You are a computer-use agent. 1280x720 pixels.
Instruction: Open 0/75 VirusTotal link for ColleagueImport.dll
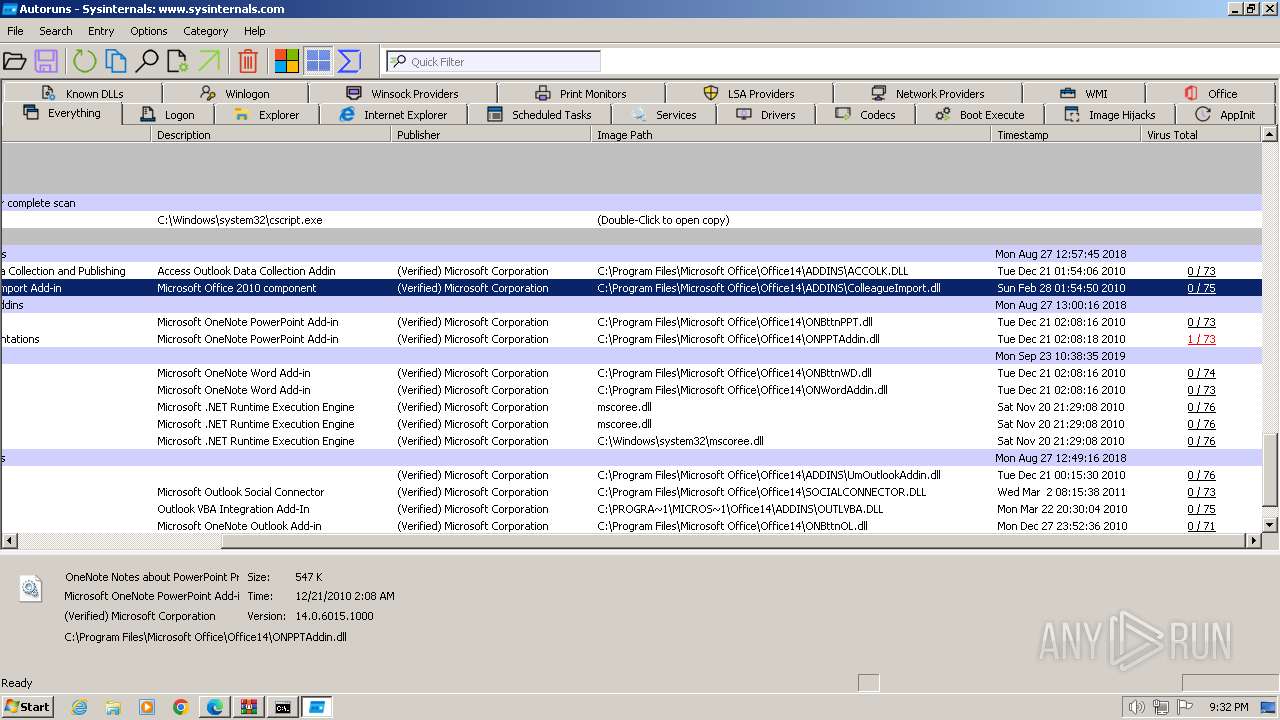click(1201, 288)
